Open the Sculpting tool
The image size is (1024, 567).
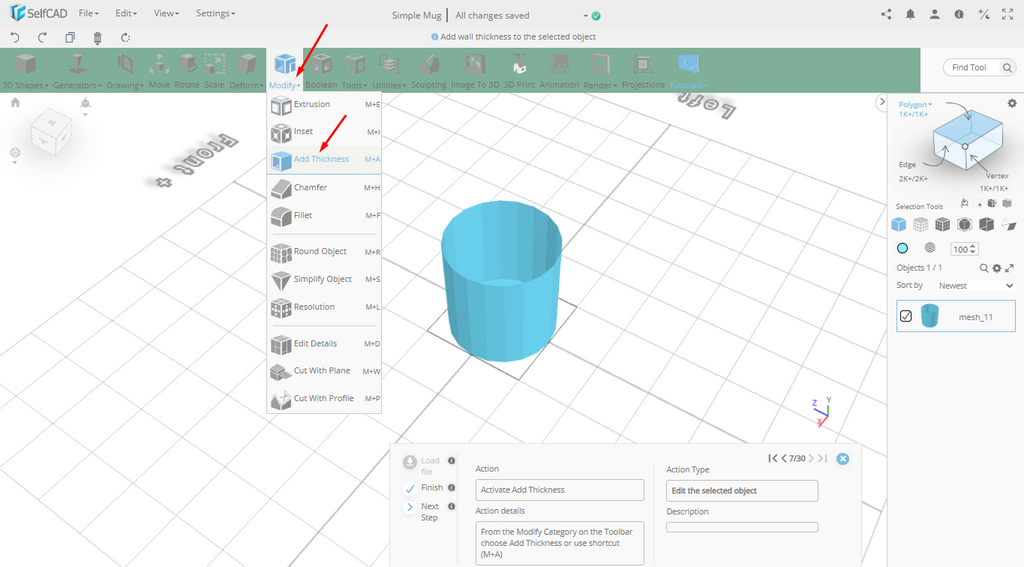point(428,71)
